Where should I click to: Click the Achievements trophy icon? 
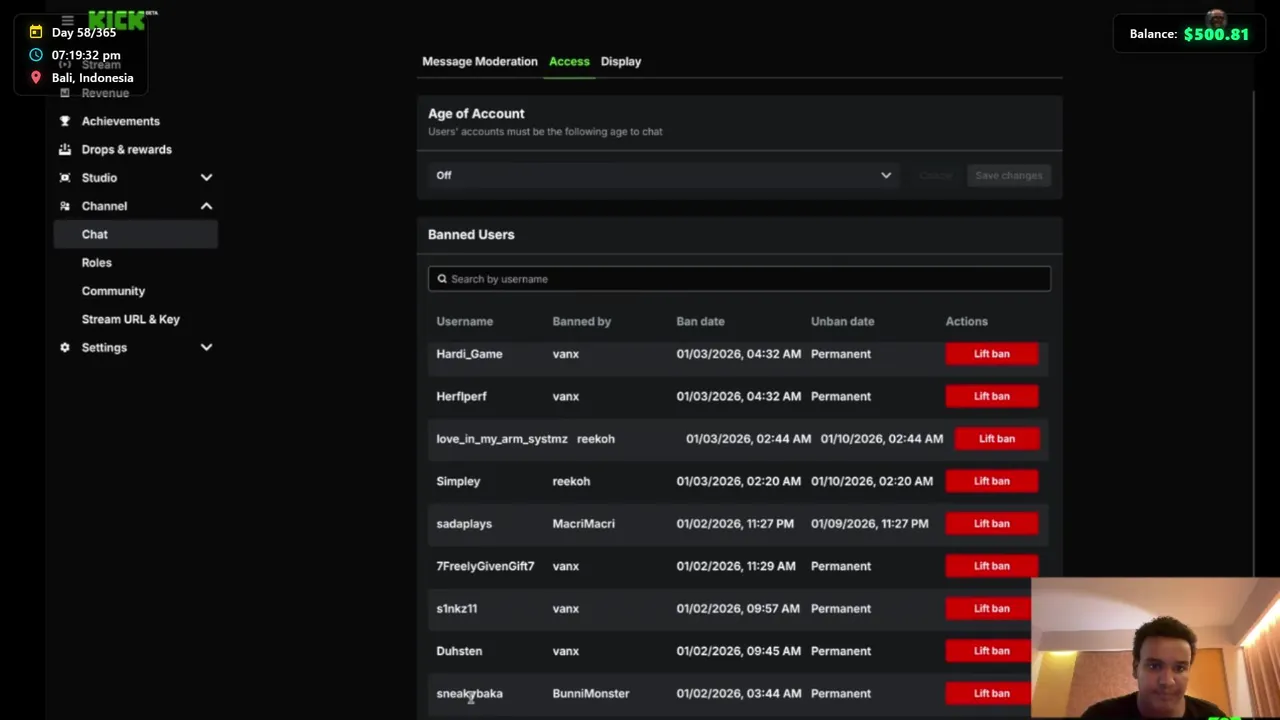click(x=65, y=121)
